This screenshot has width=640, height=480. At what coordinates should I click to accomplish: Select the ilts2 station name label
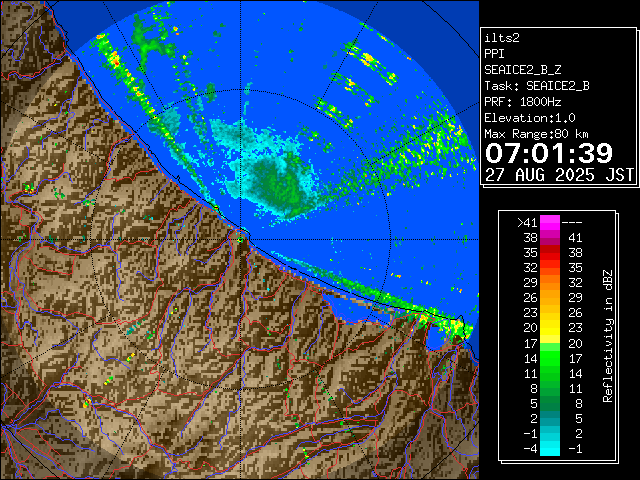click(502, 37)
